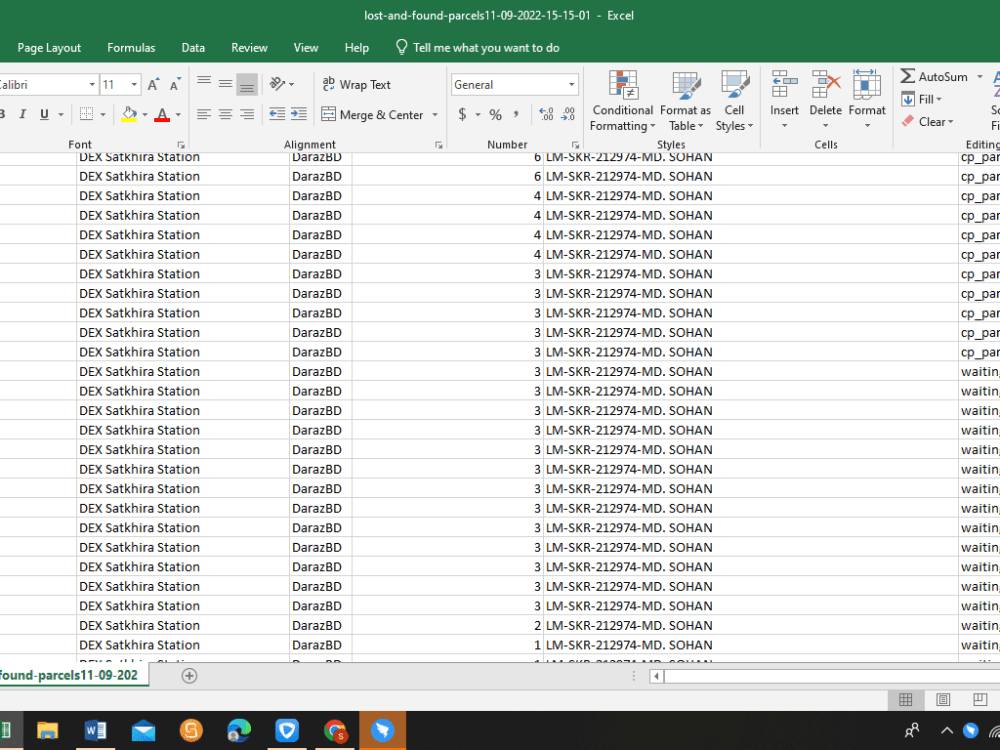1000x750 pixels.
Task: Select Top Align icon
Action: pyautogui.click(x=204, y=84)
